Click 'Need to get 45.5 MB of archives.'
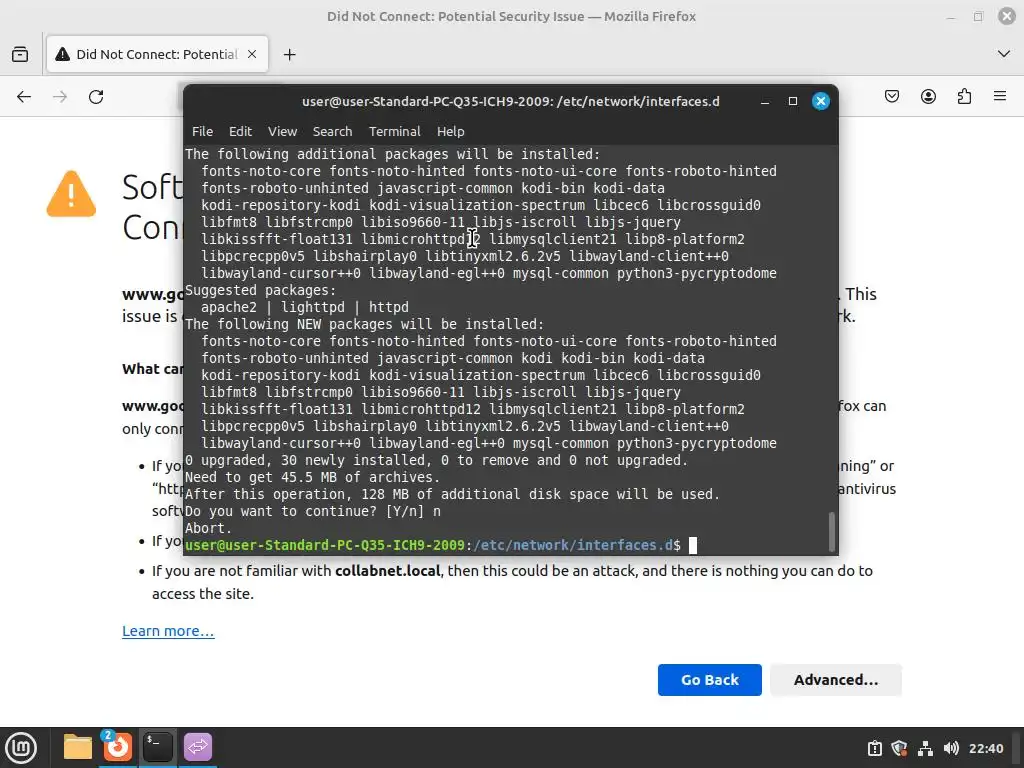 point(313,477)
